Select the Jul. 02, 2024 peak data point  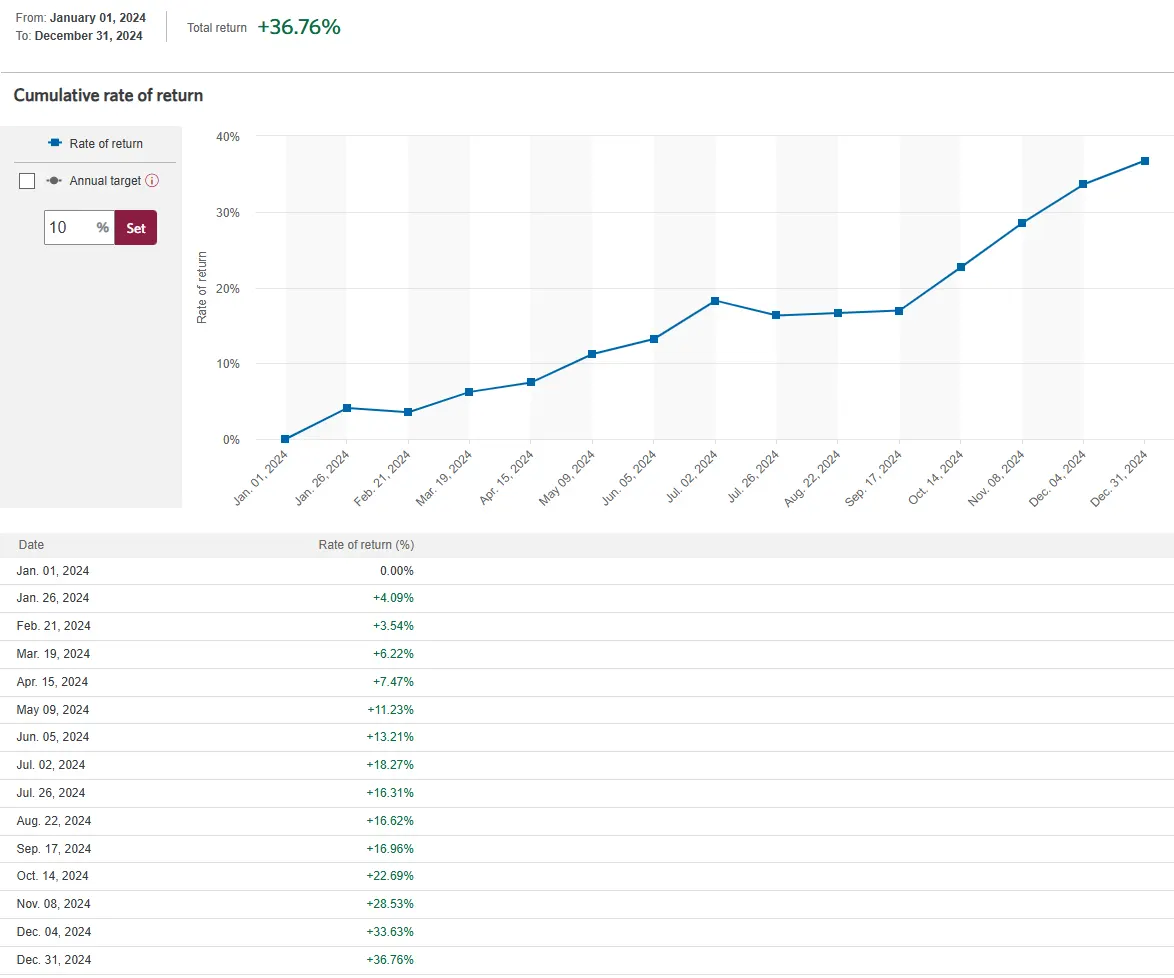pyautogui.click(x=715, y=300)
